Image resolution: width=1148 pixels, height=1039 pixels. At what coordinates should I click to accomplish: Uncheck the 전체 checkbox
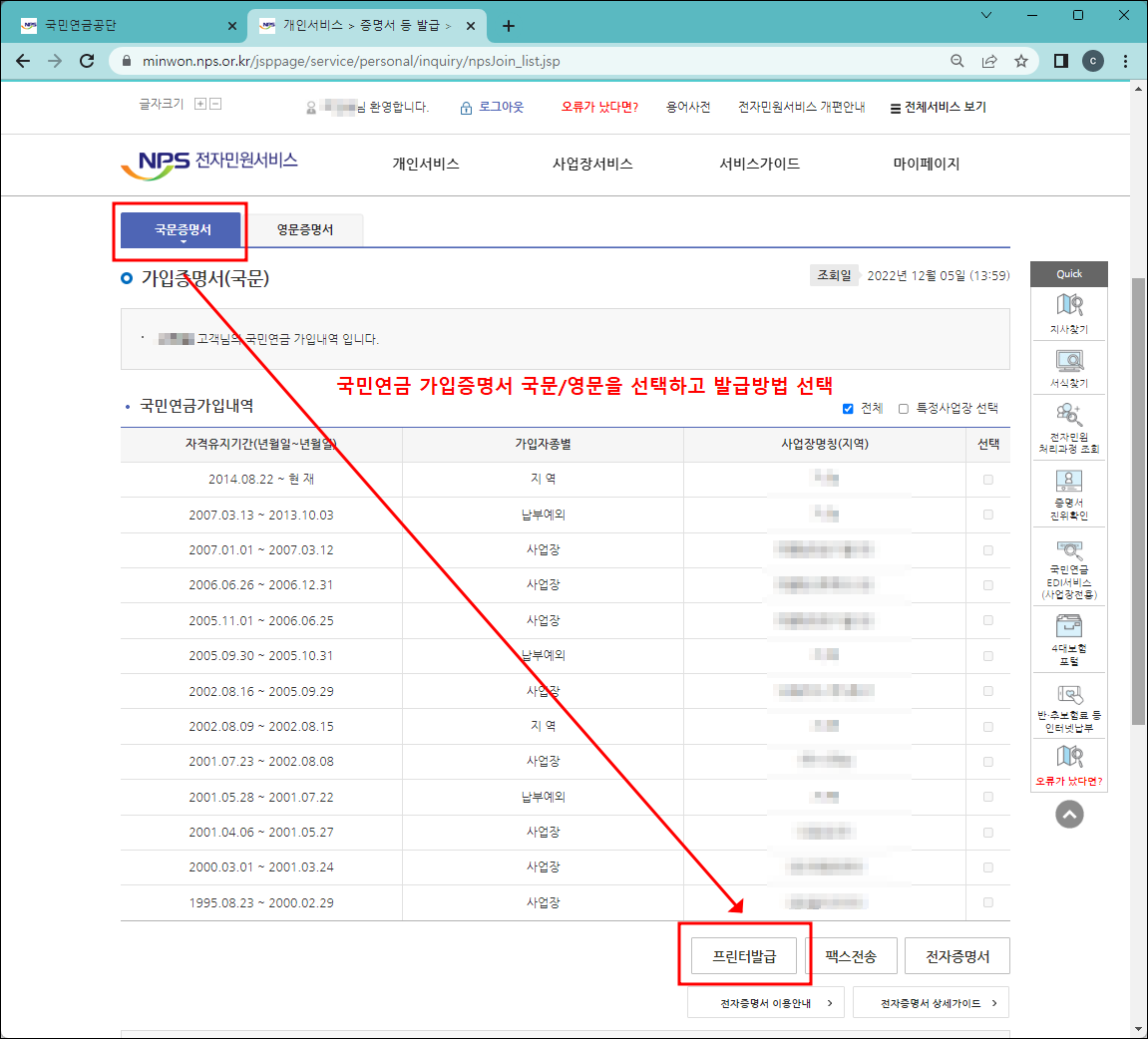click(847, 408)
